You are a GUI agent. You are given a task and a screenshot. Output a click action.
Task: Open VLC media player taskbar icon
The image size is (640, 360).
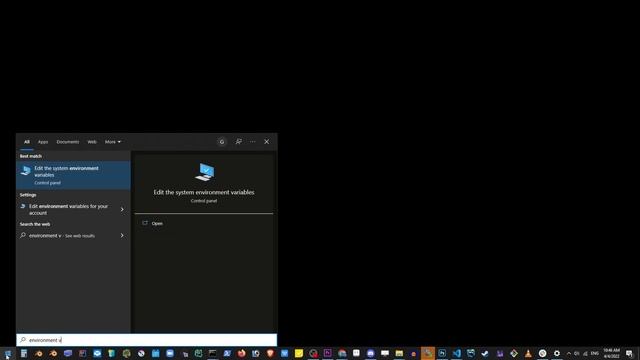click(x=528, y=353)
